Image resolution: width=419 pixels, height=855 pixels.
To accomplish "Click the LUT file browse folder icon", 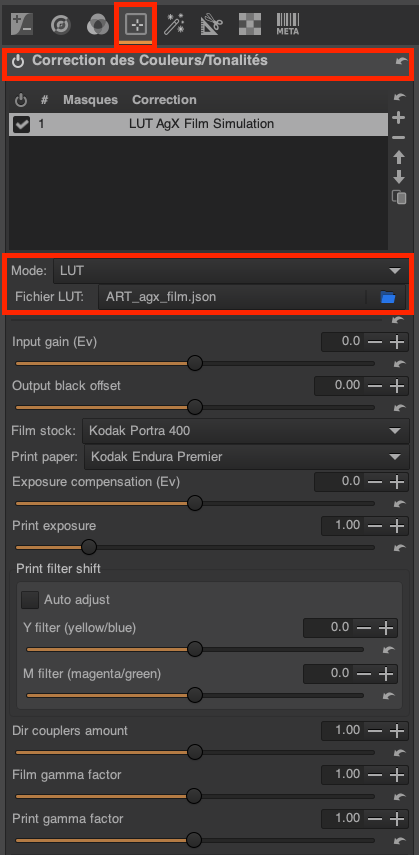I will pos(387,297).
